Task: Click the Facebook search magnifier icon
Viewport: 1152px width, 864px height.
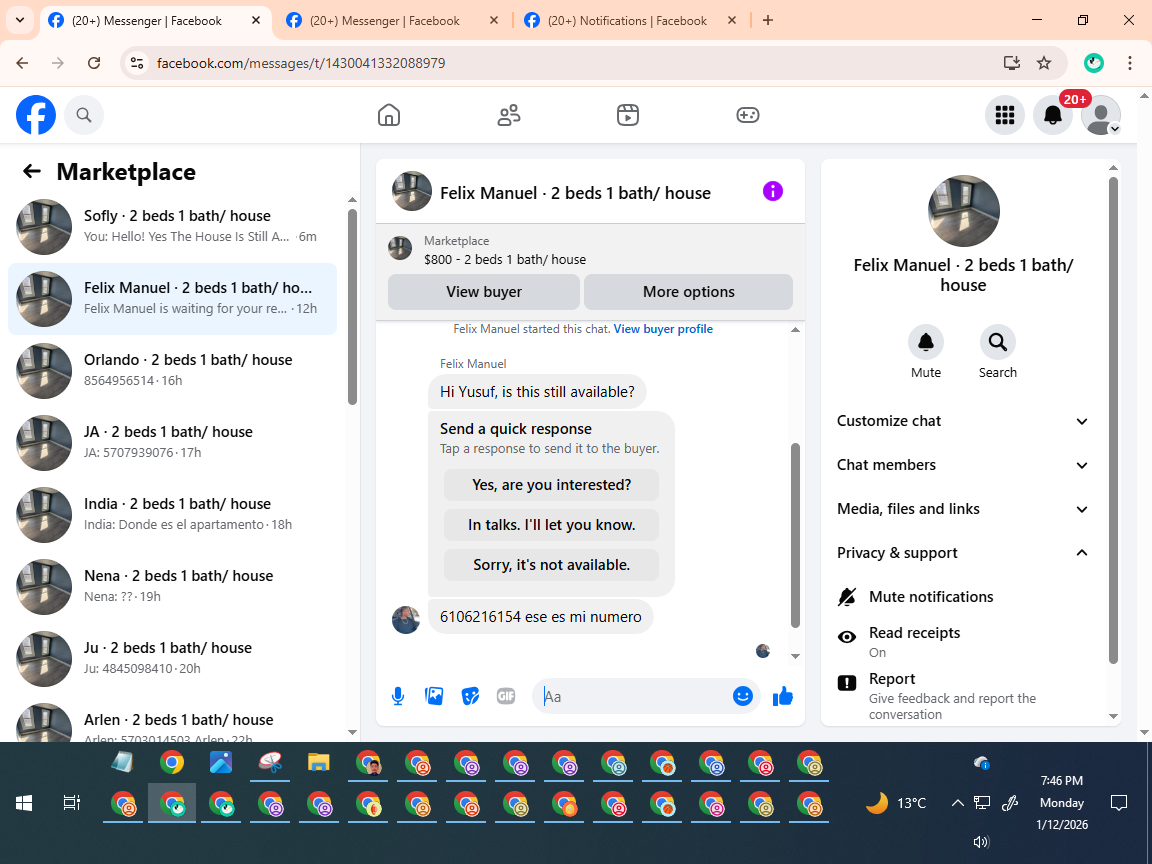Action: [84, 115]
